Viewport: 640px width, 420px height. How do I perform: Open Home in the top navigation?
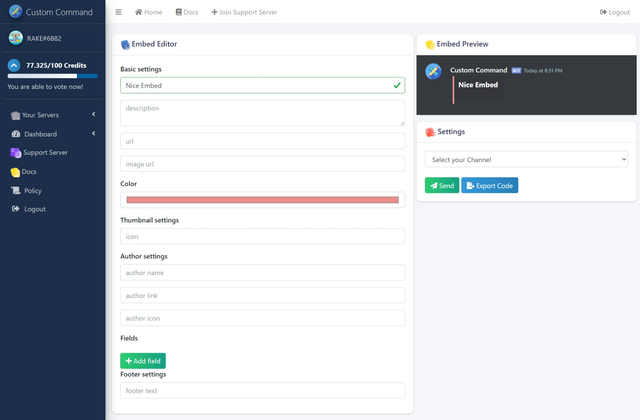pyautogui.click(x=148, y=12)
